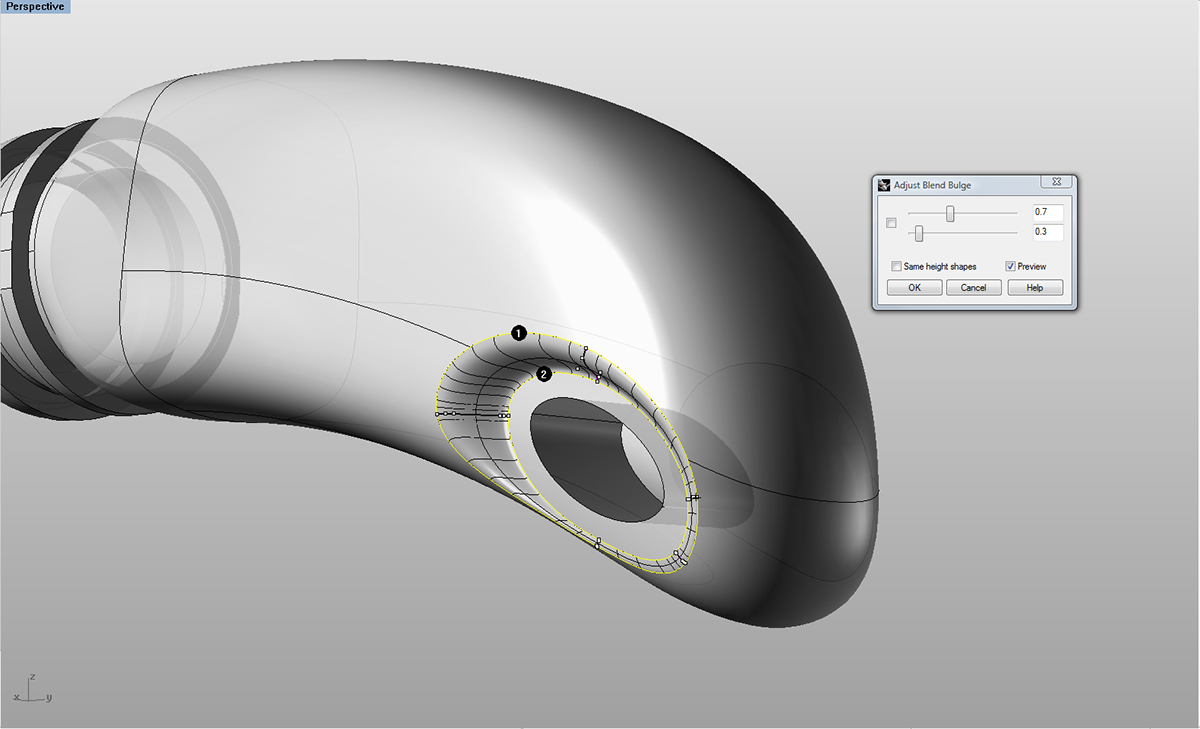Enable Same height shapes
Image resolution: width=1200 pixels, height=729 pixels.
pyautogui.click(x=896, y=266)
